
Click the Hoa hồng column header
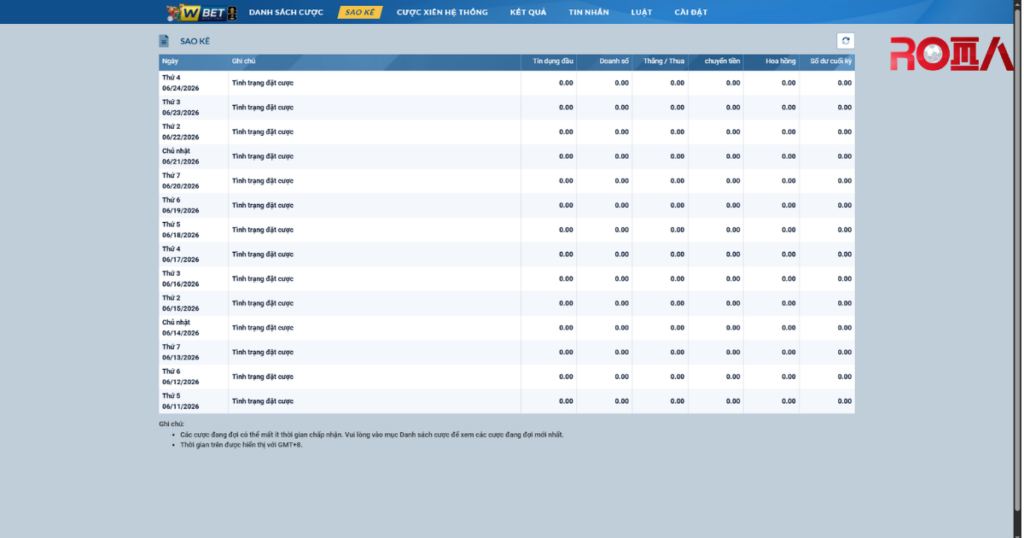(771, 61)
